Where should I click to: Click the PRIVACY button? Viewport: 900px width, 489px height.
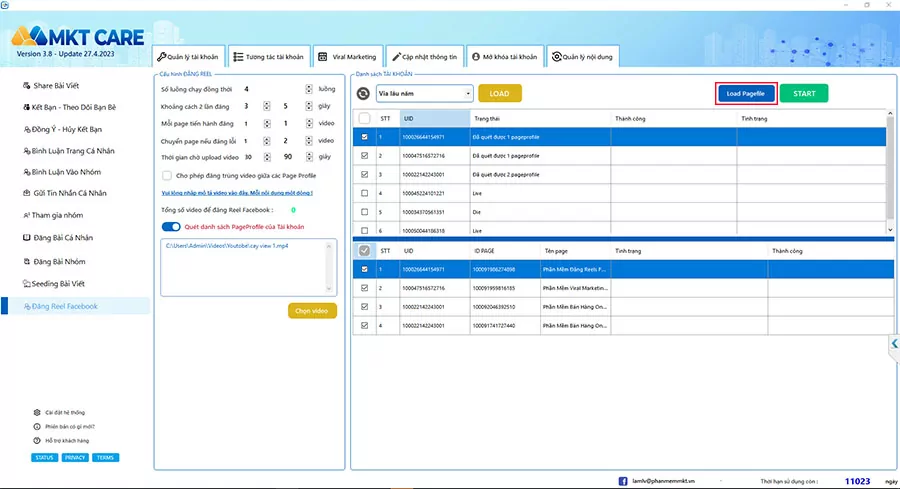tap(75, 457)
